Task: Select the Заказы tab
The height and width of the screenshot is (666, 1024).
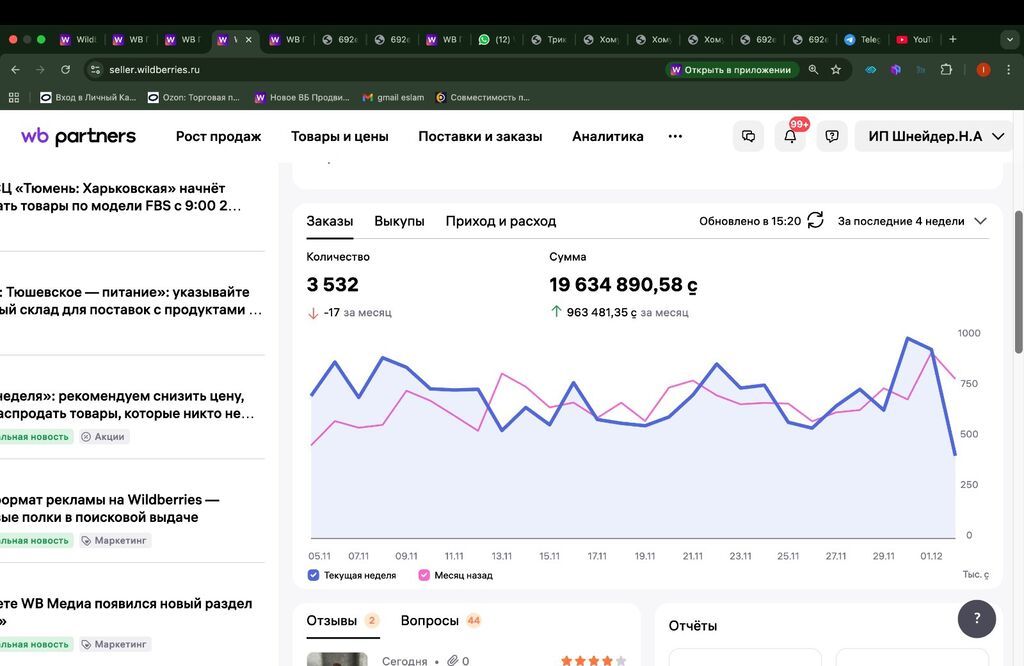Action: (330, 221)
